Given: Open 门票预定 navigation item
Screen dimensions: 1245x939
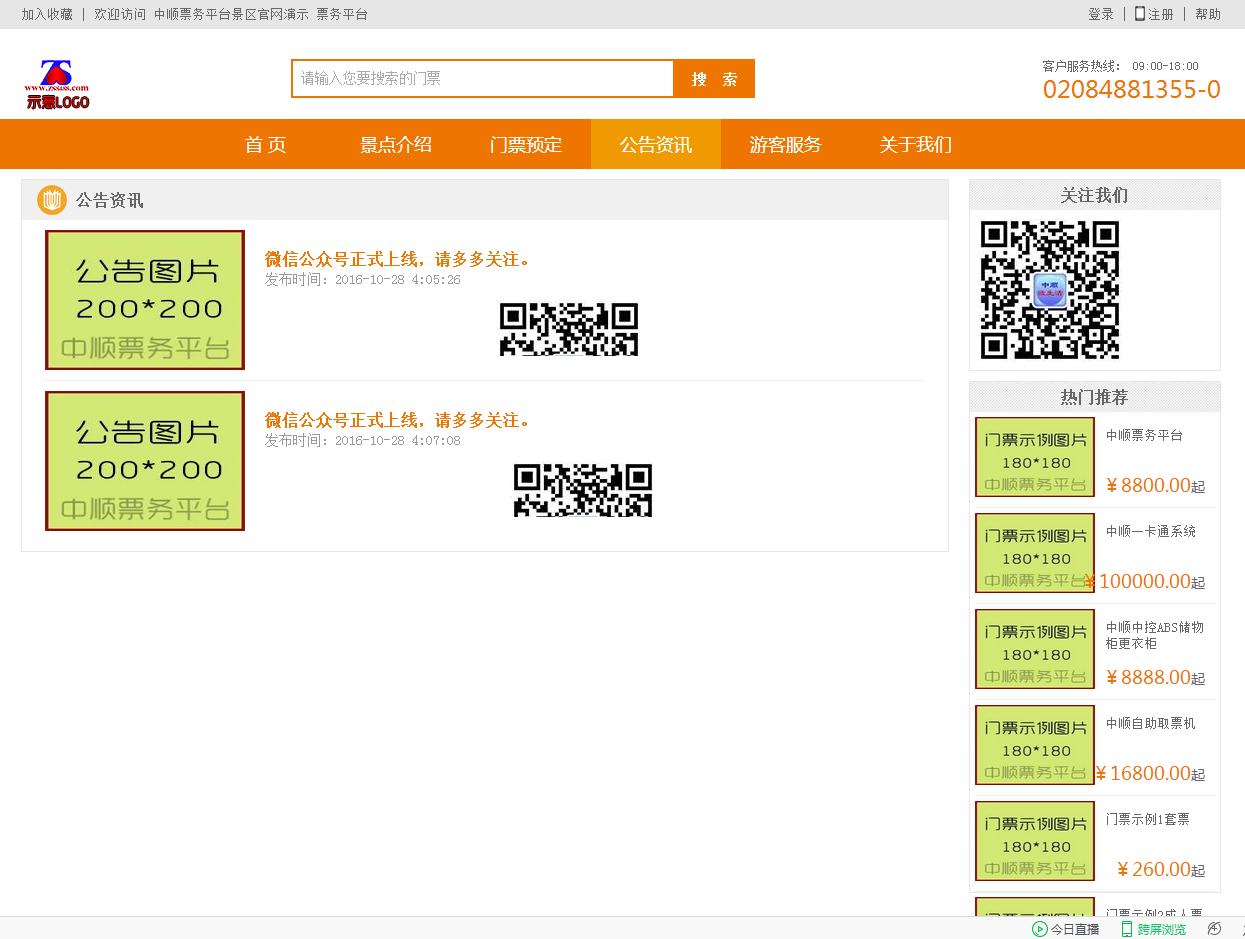Looking at the screenshot, I should point(526,144).
